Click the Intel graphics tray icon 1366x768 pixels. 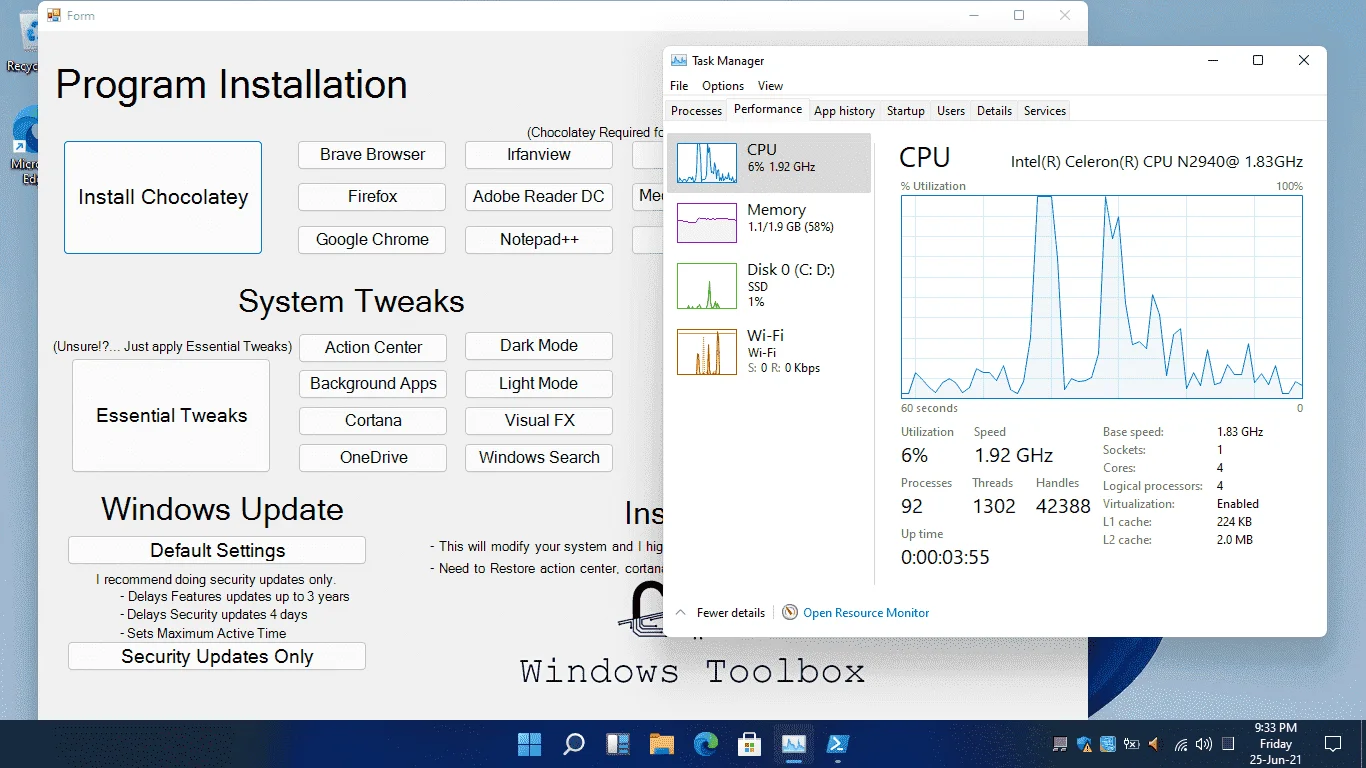[x=1108, y=744]
